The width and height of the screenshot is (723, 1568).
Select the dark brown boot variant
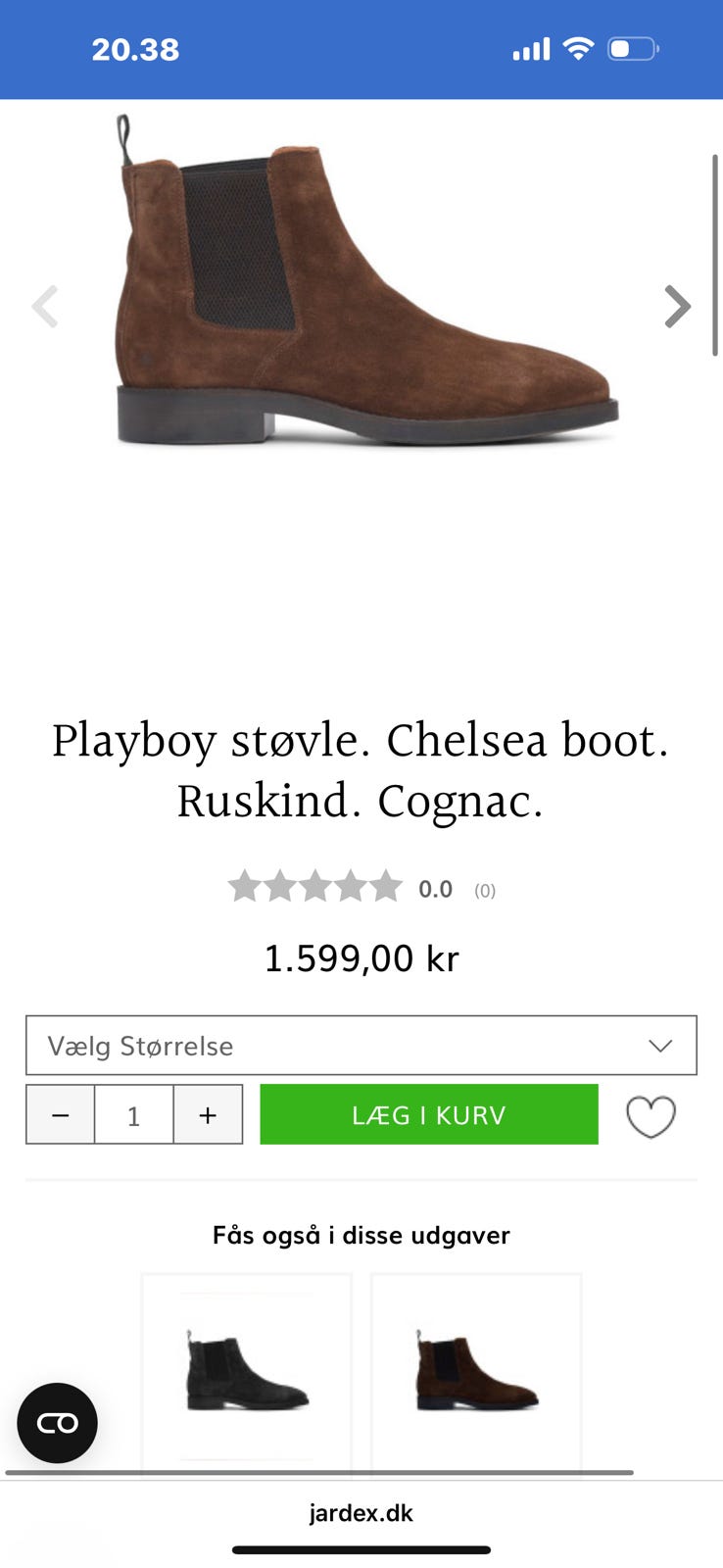click(476, 1372)
